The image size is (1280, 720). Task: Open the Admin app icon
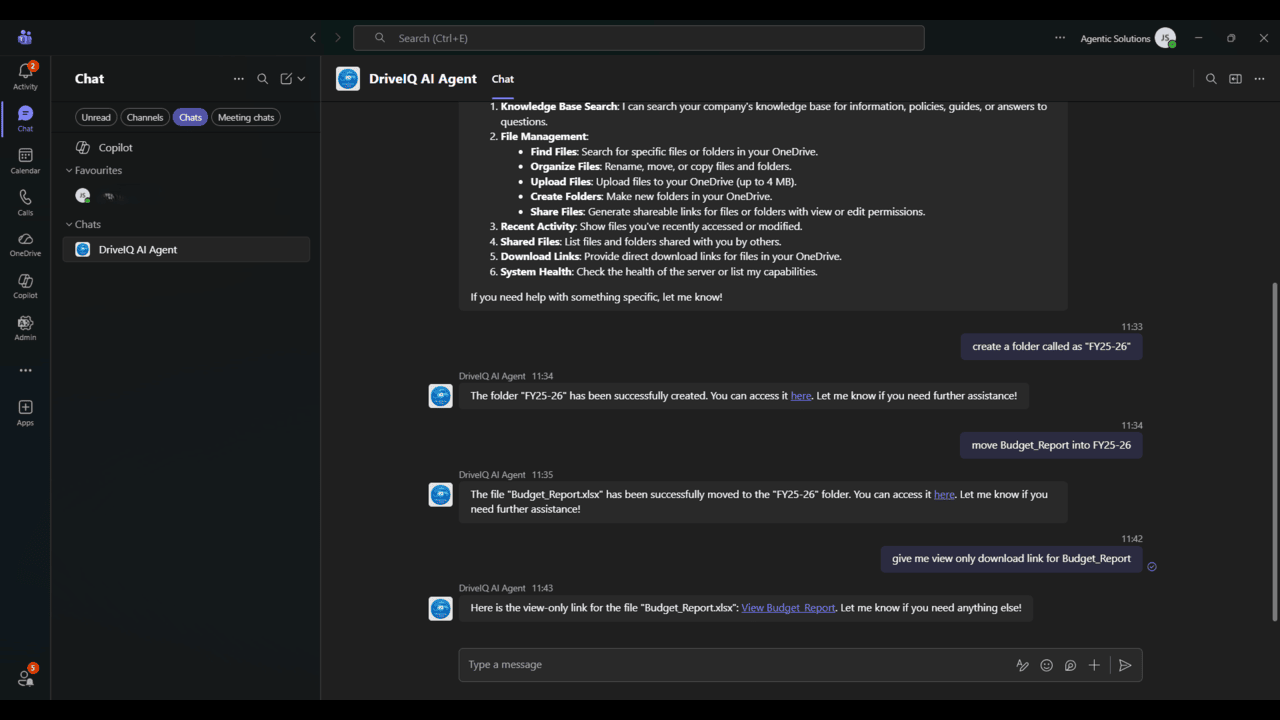tap(25, 328)
